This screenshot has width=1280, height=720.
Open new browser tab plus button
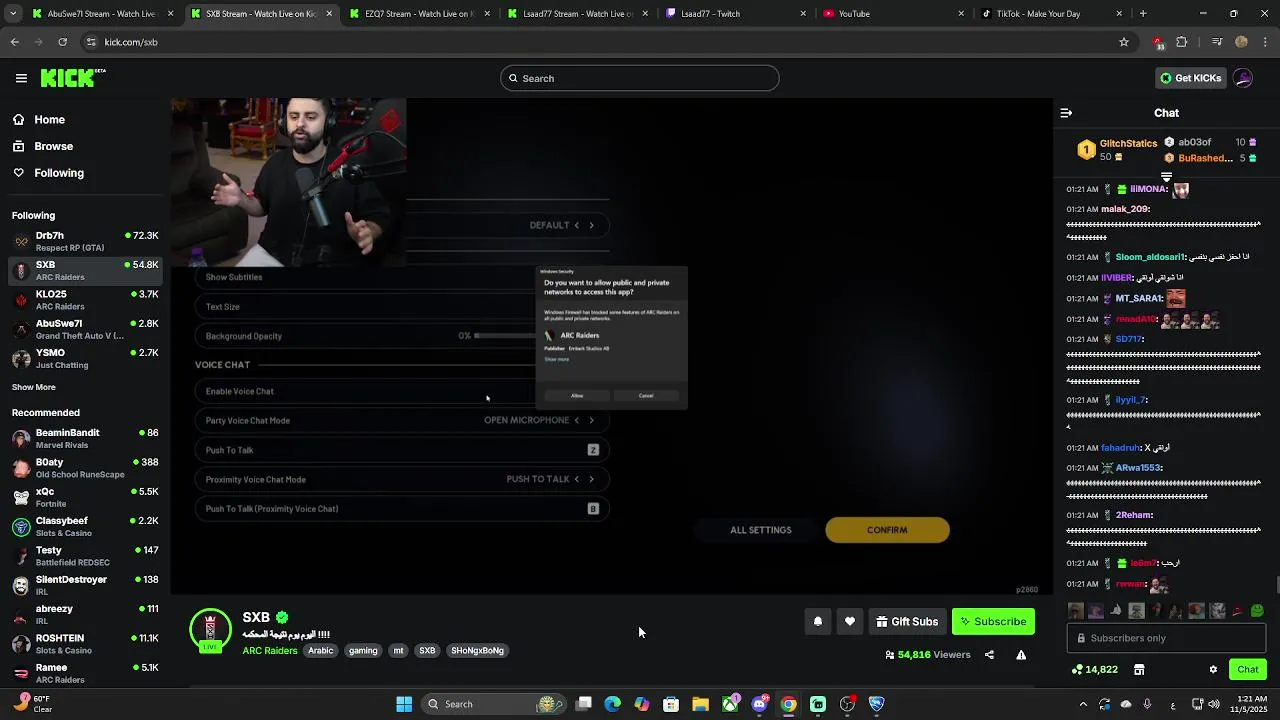click(x=1143, y=14)
